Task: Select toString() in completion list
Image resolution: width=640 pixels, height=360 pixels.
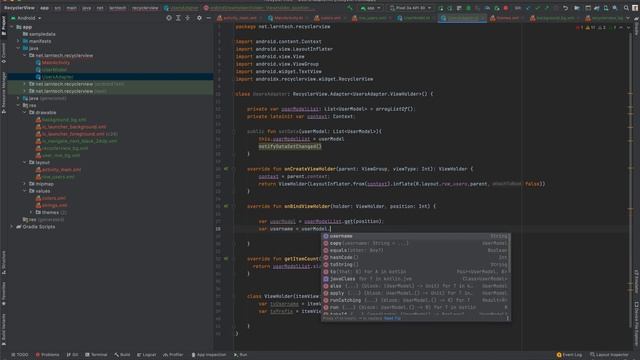Action: point(416,264)
